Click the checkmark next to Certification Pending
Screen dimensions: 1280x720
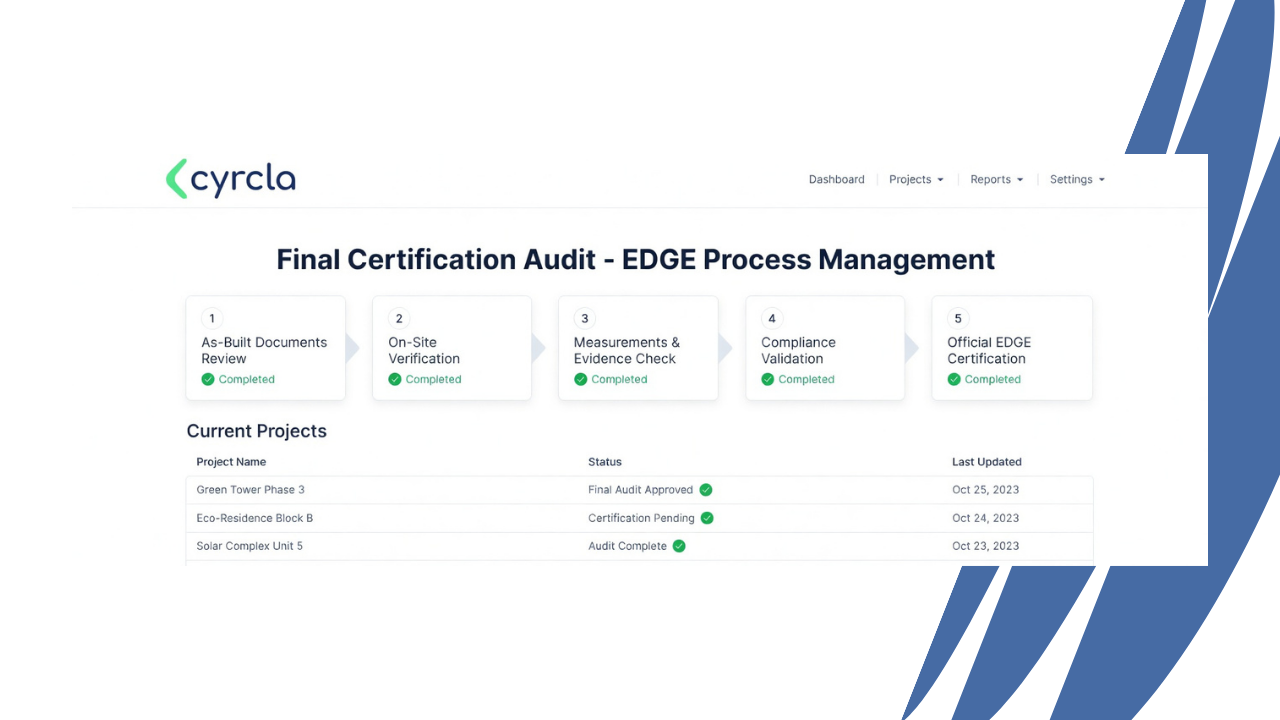[x=707, y=518]
